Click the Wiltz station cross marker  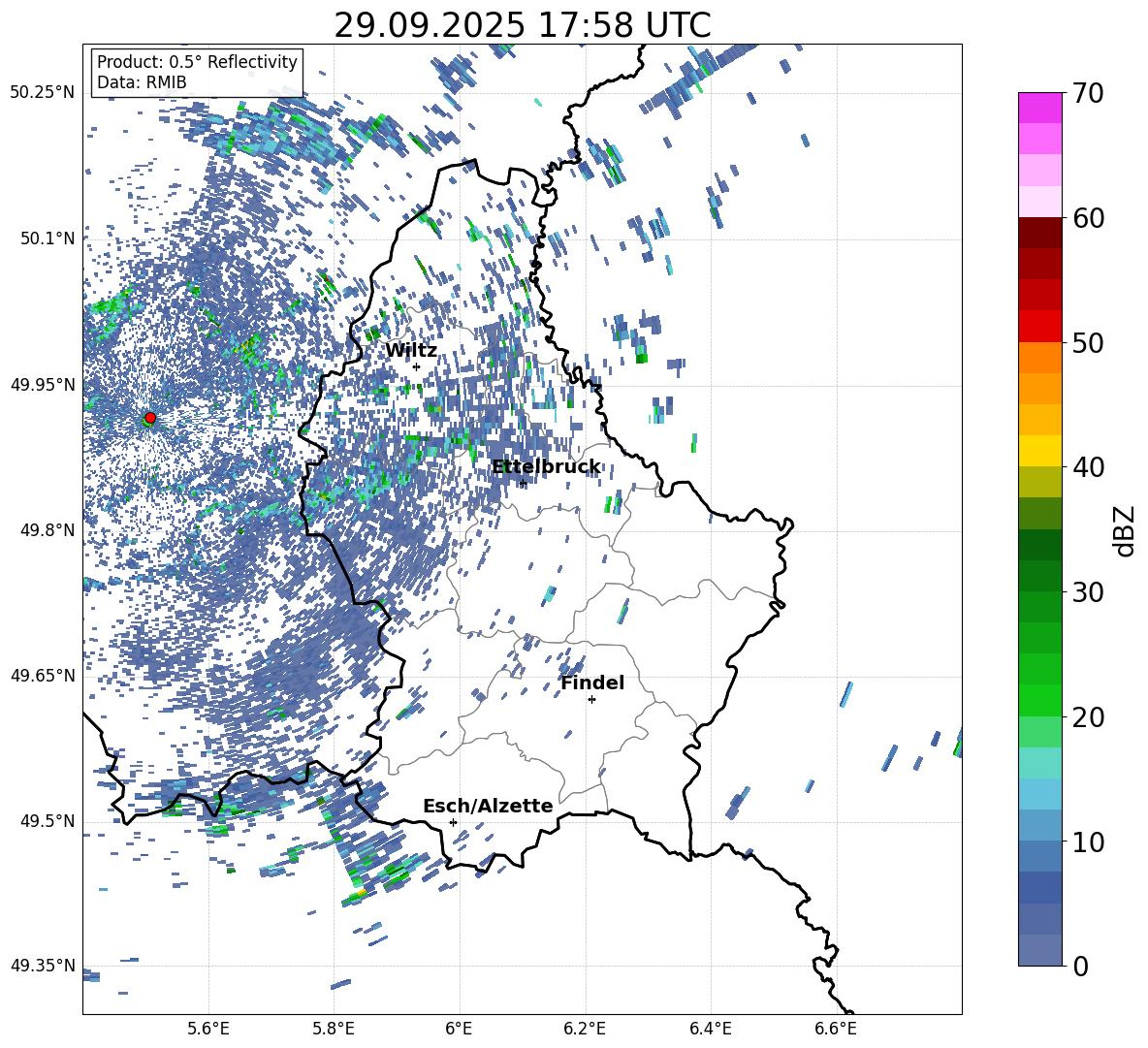(x=417, y=366)
